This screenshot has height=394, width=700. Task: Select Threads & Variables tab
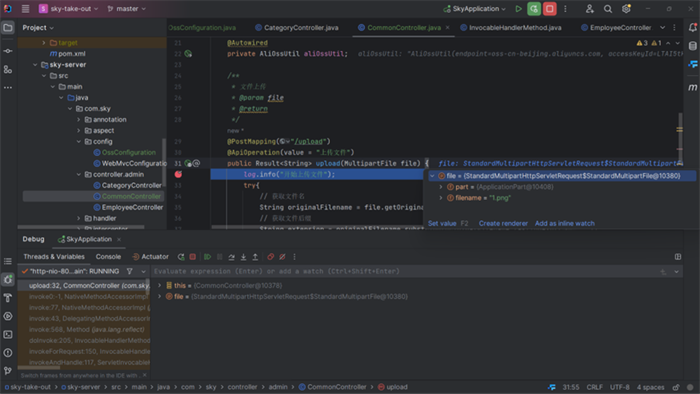54,257
